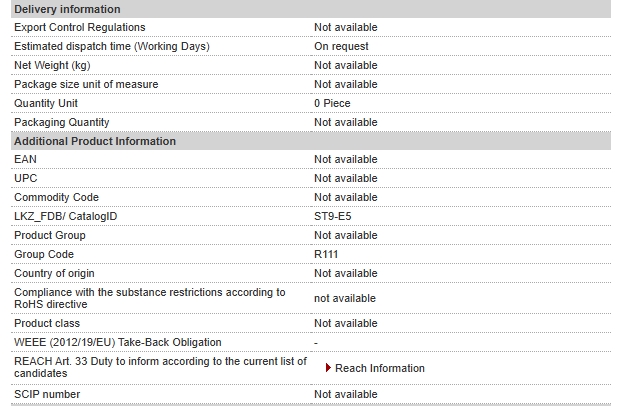Screen dimensions: 621x406
Task: Select the Delivery information section header
Action: pos(311,9)
